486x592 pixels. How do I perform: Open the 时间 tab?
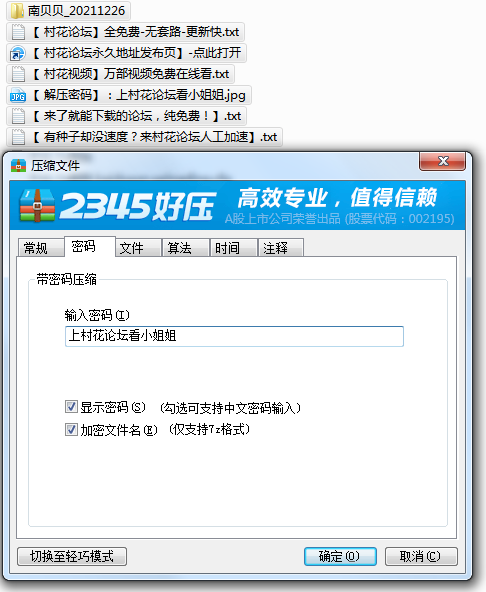(234, 248)
